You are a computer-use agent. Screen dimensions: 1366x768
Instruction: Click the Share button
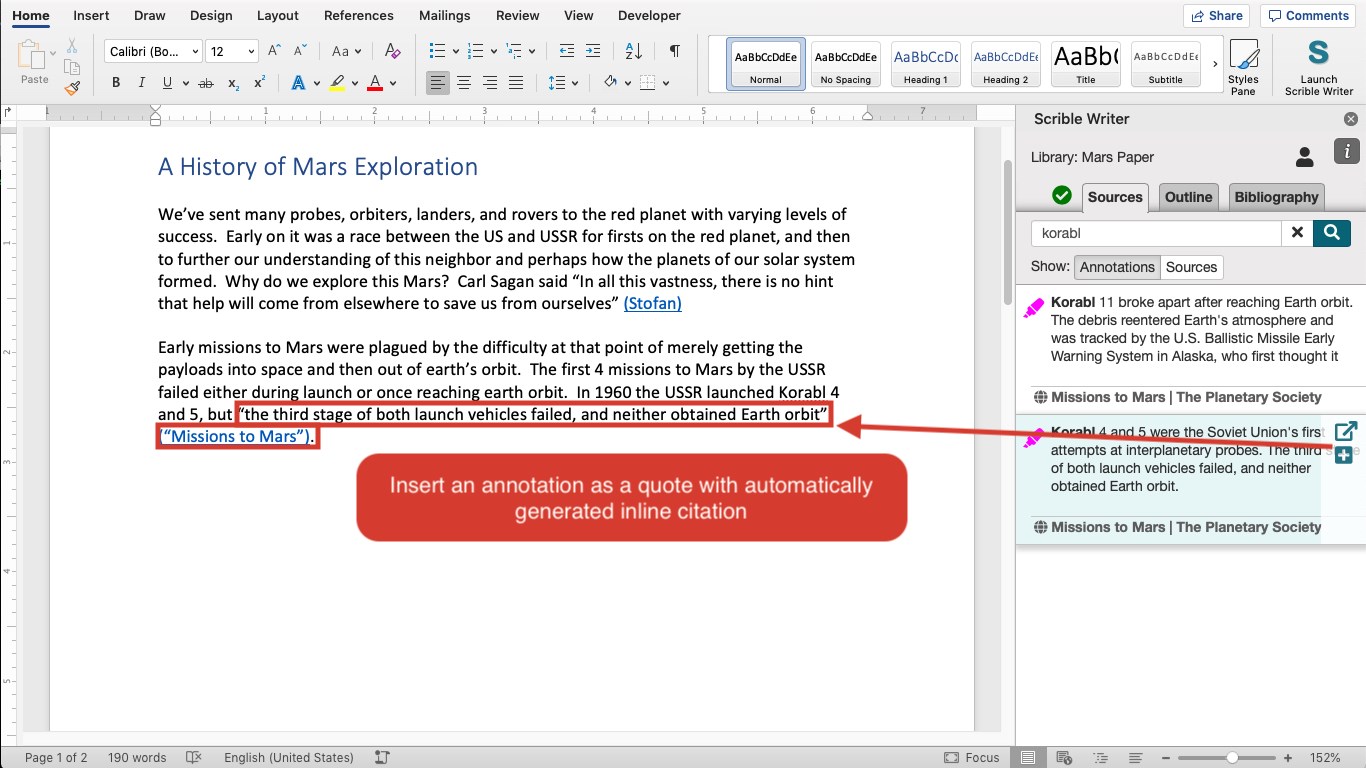pos(1216,15)
